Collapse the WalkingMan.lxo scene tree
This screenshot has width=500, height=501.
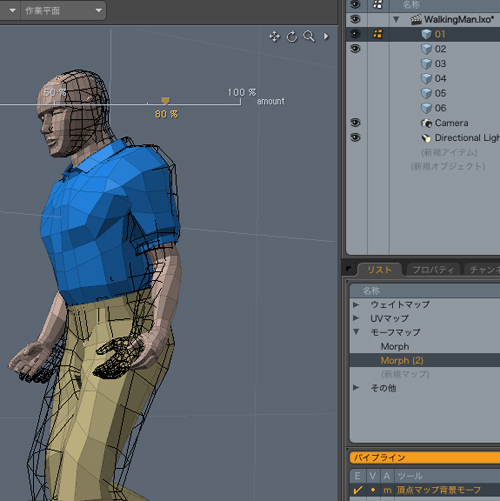[x=396, y=19]
